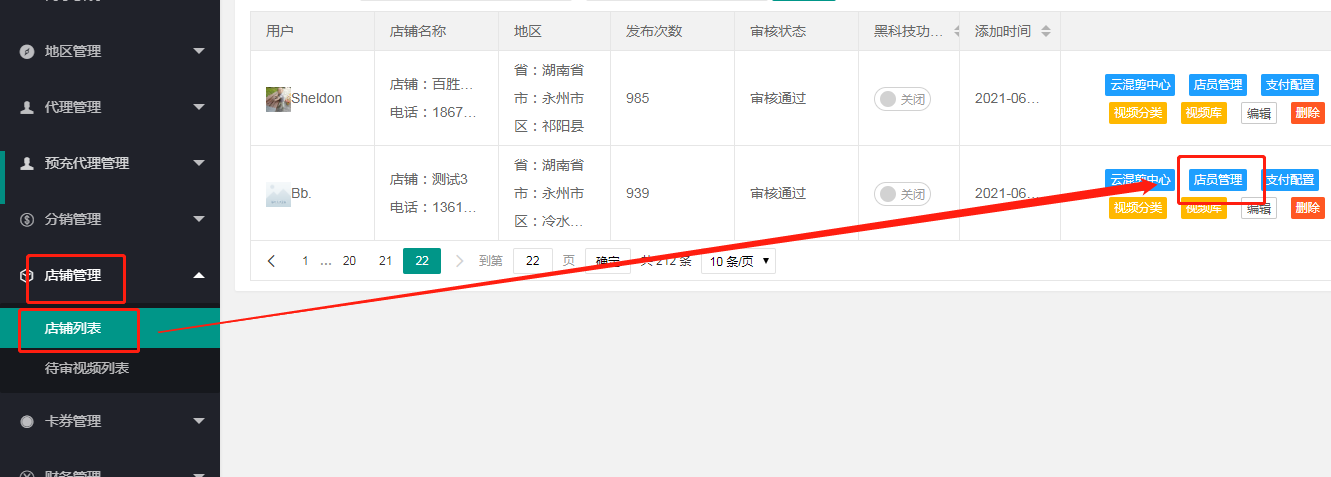Screen dimensions: 1331x477
Task: Click the 地区管理 compass icon in the sidebar
Action: [x=28, y=51]
